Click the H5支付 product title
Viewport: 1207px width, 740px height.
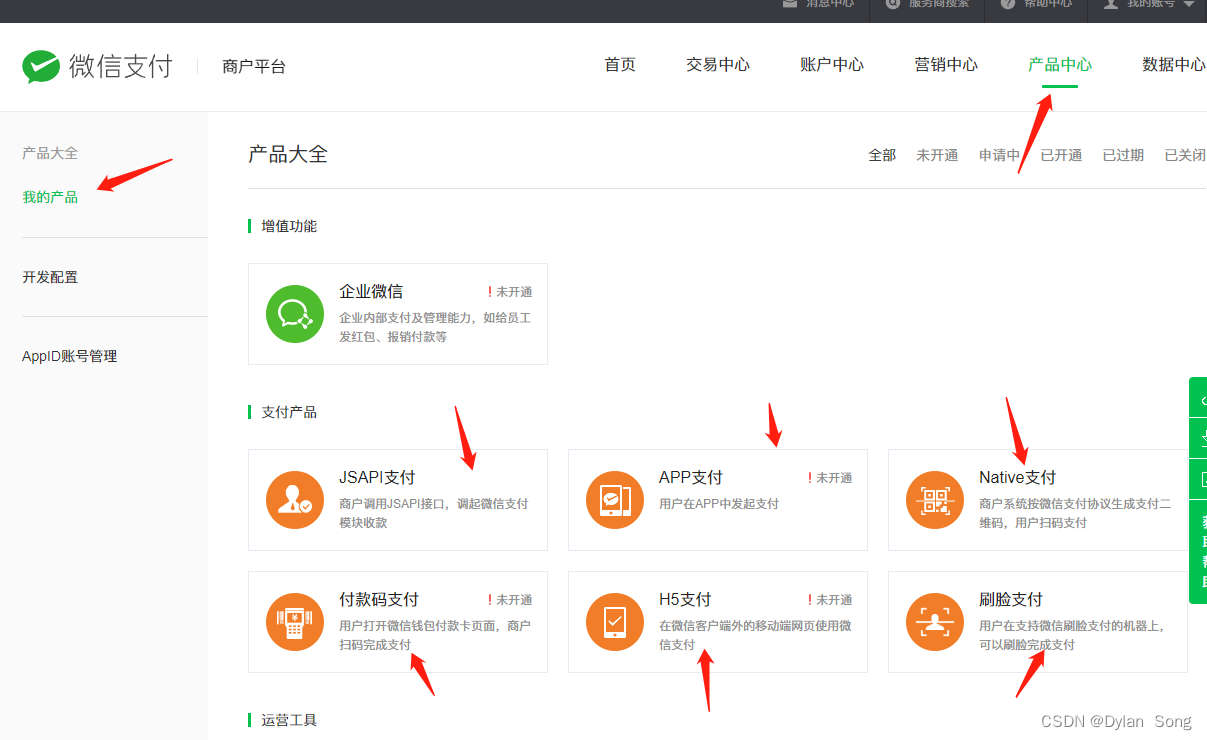click(685, 600)
